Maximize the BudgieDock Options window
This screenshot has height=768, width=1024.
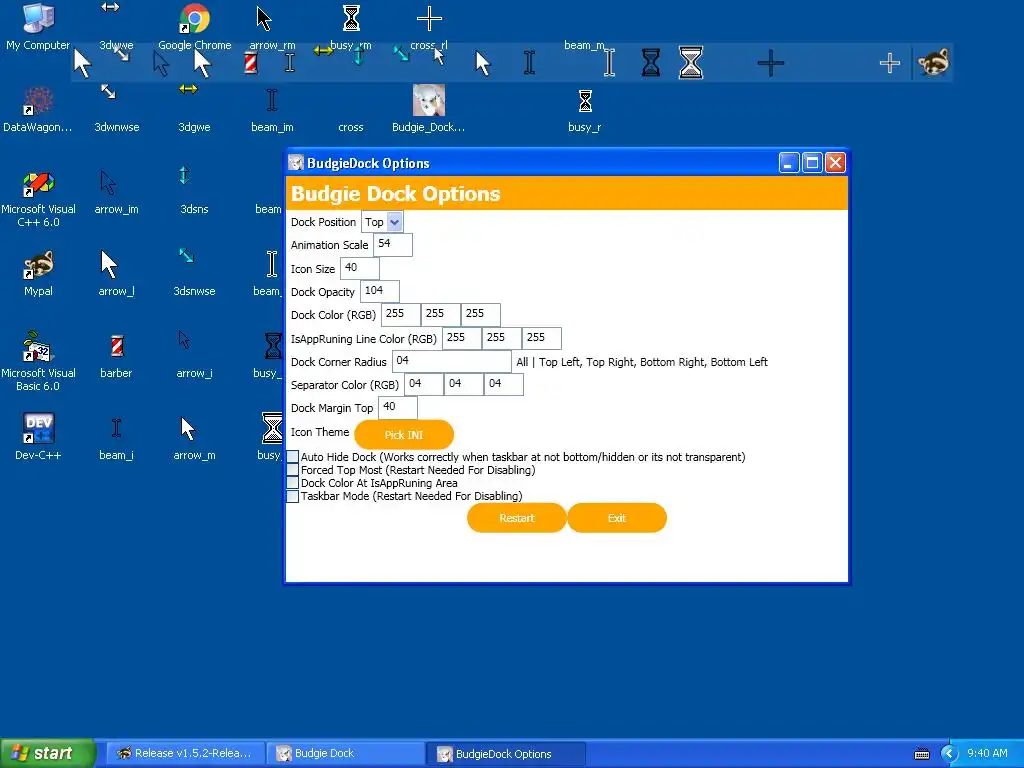(812, 163)
